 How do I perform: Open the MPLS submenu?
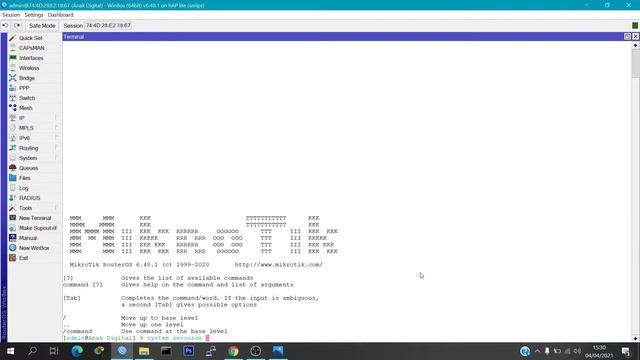(x=26, y=128)
